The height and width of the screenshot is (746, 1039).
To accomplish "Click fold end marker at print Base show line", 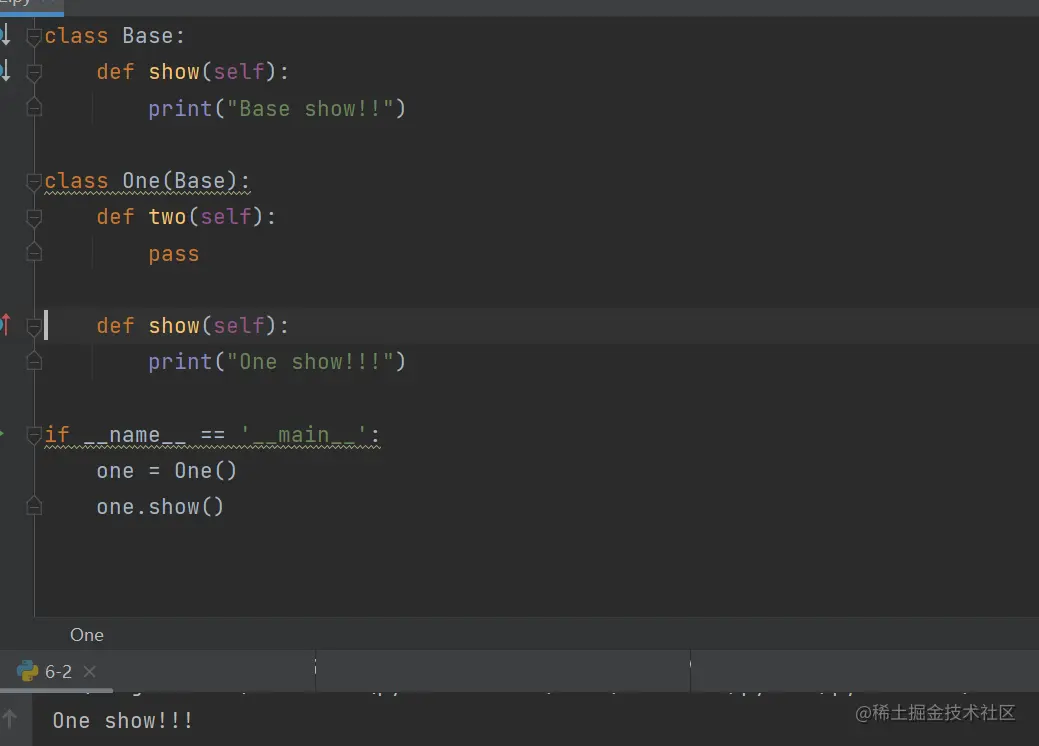I will [x=34, y=107].
